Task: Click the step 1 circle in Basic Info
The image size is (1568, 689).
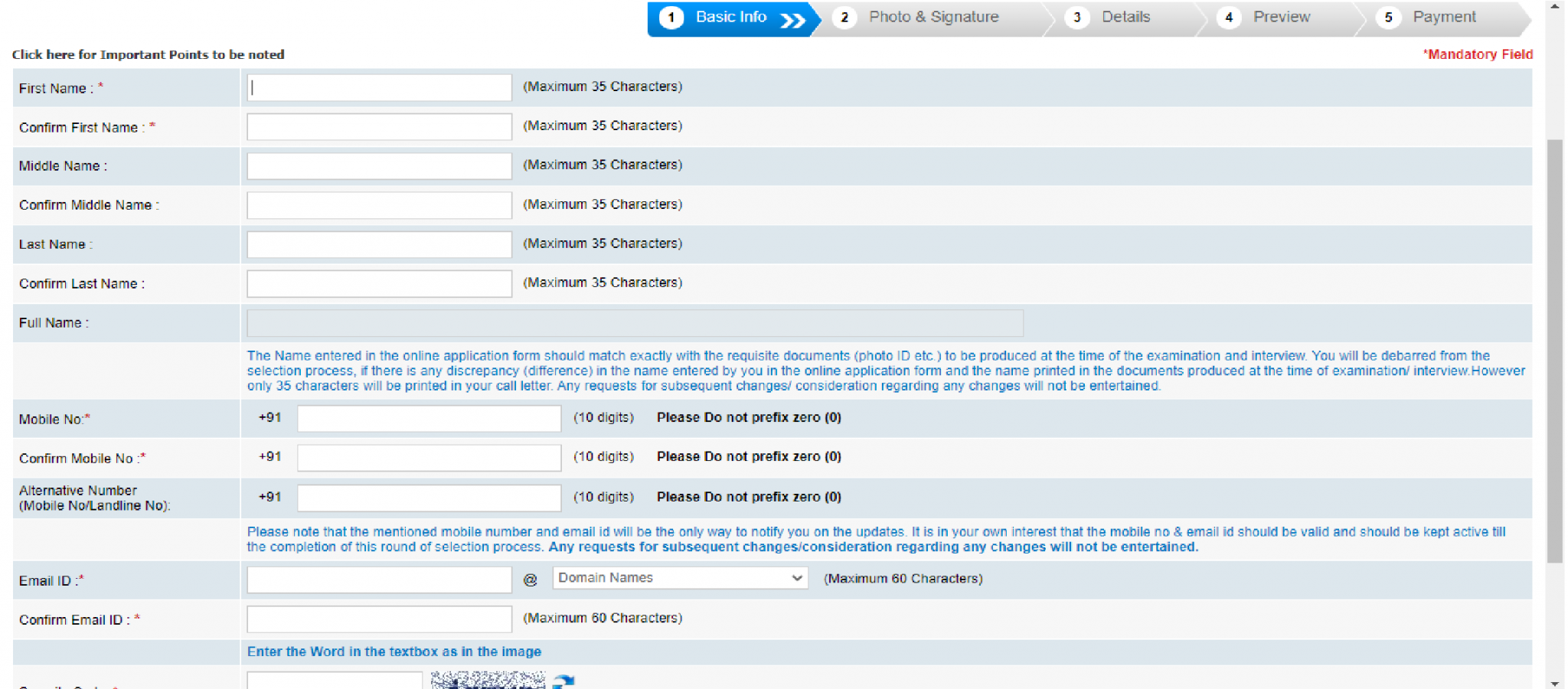Action: (x=671, y=18)
